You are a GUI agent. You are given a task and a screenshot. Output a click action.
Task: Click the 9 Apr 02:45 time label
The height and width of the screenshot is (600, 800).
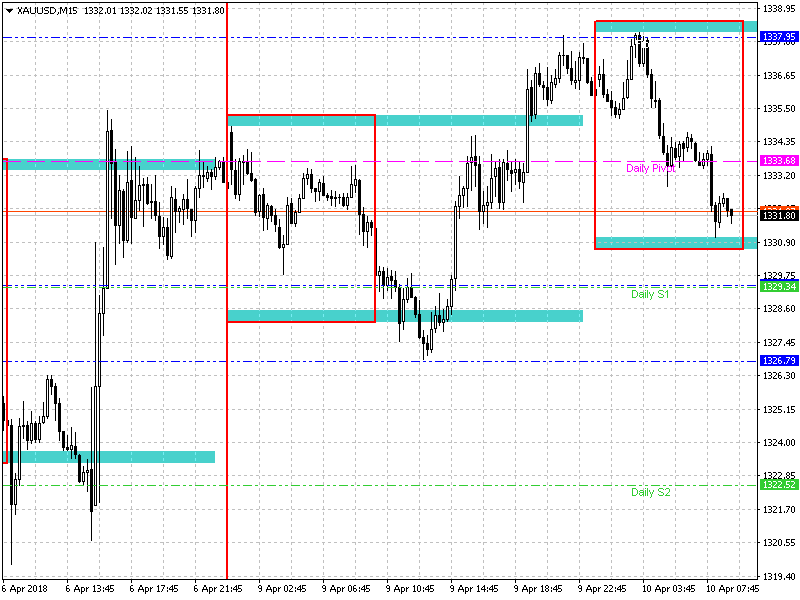pyautogui.click(x=284, y=588)
